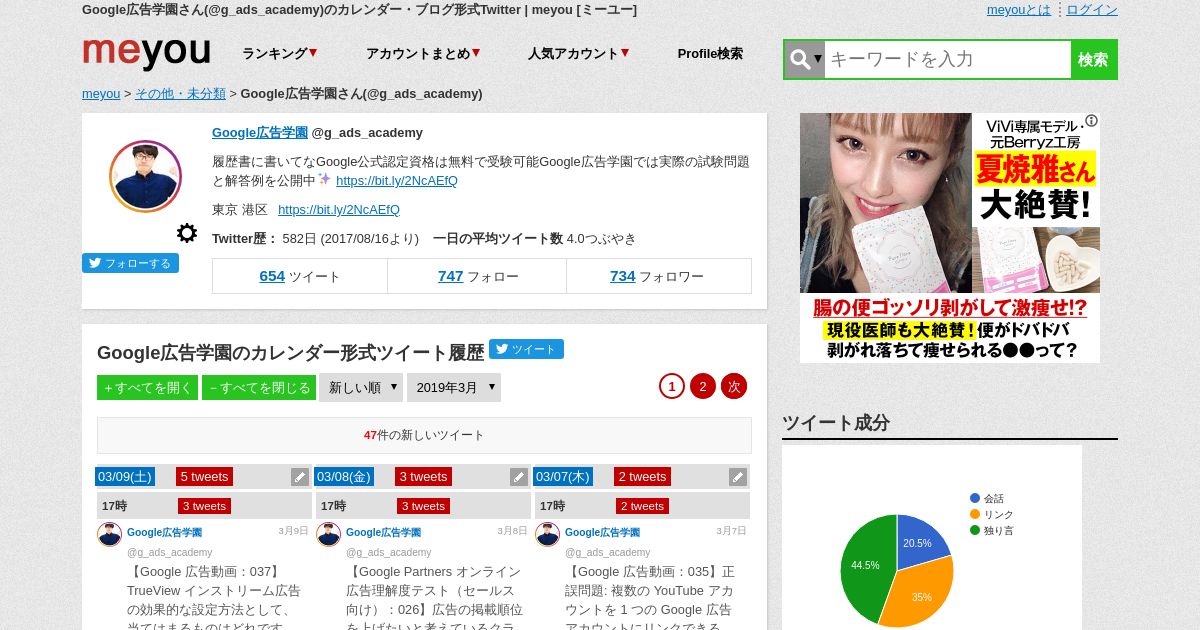Click the 5 tweets badge

click(205, 476)
